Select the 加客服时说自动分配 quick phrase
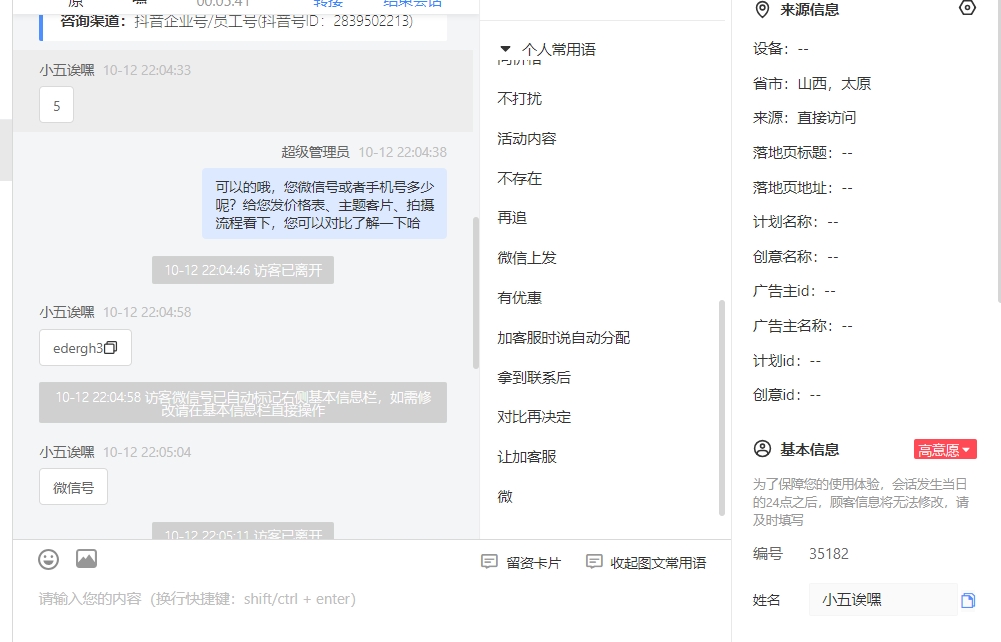The height and width of the screenshot is (642, 1001). 564,338
